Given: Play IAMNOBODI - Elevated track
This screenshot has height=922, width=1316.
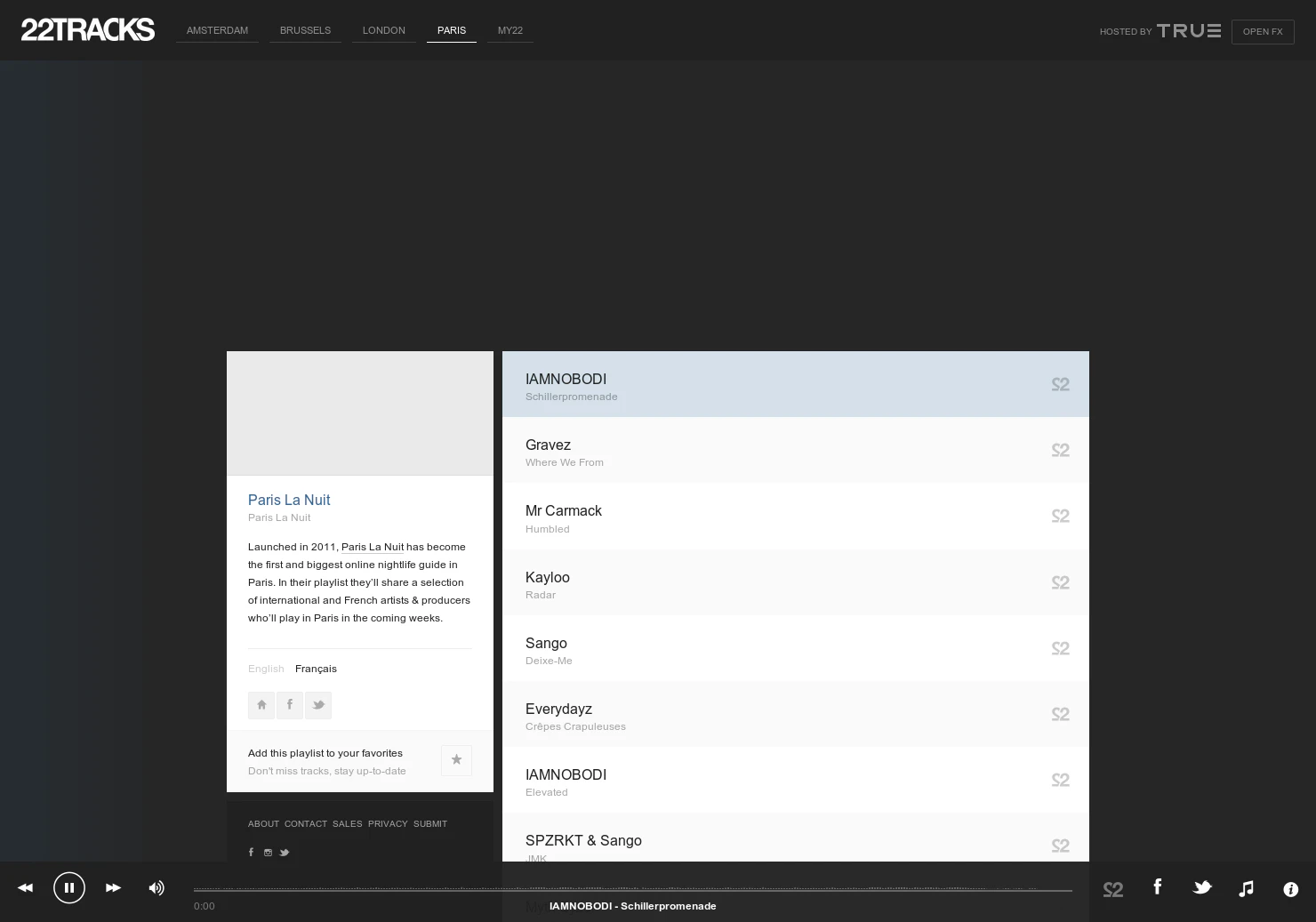Looking at the screenshot, I should point(796,780).
